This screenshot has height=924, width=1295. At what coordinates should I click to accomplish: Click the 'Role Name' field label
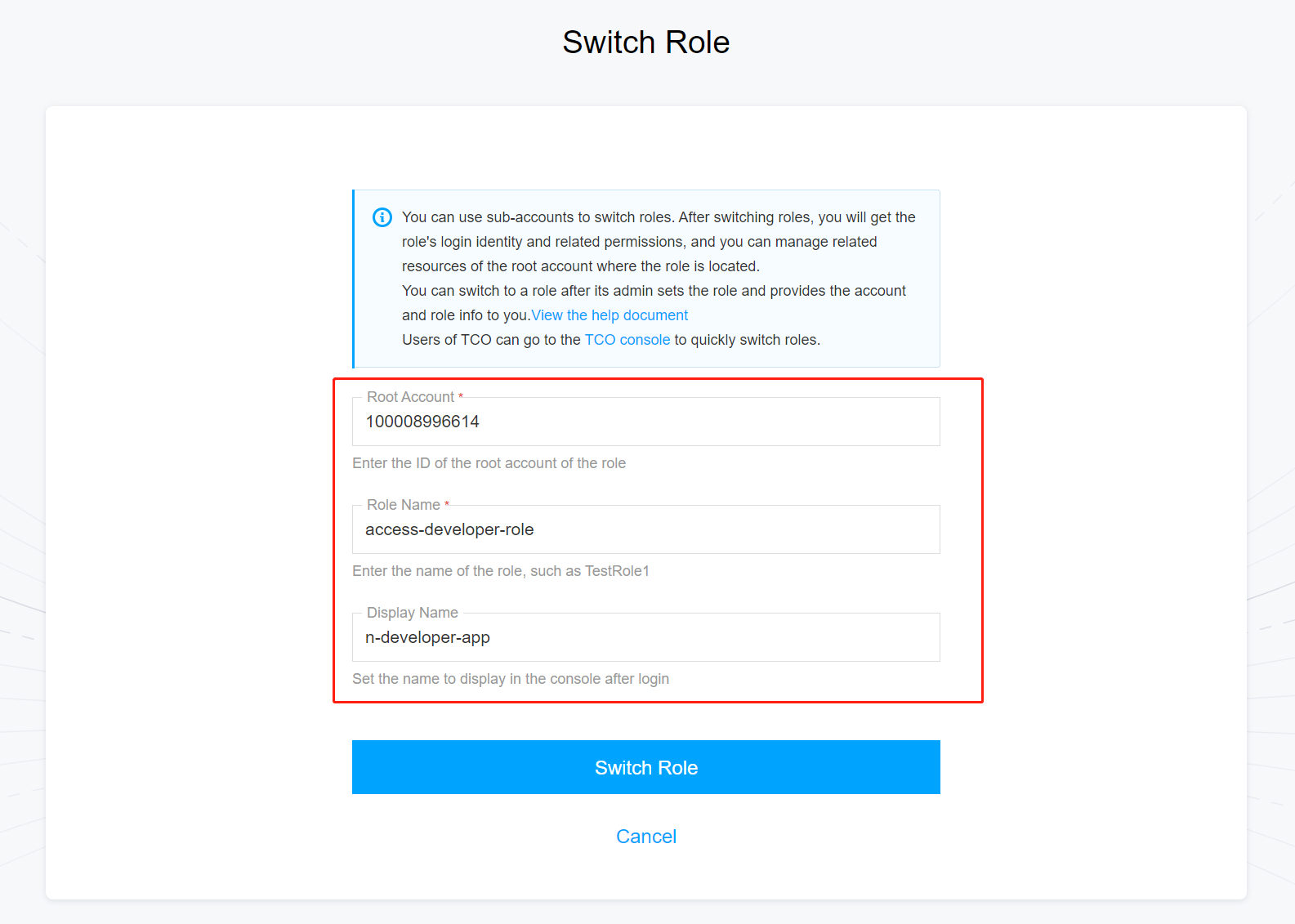tap(404, 505)
